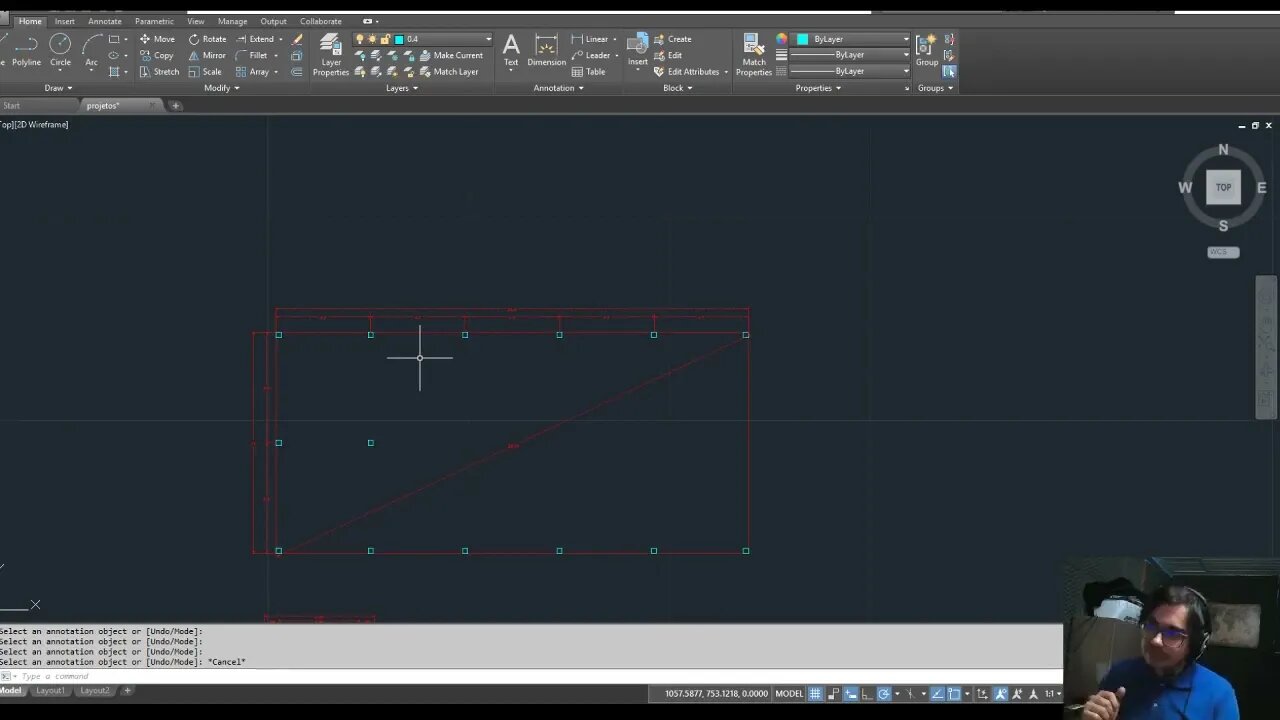
Task: Activate the Circle drawing tool
Action: [x=60, y=50]
